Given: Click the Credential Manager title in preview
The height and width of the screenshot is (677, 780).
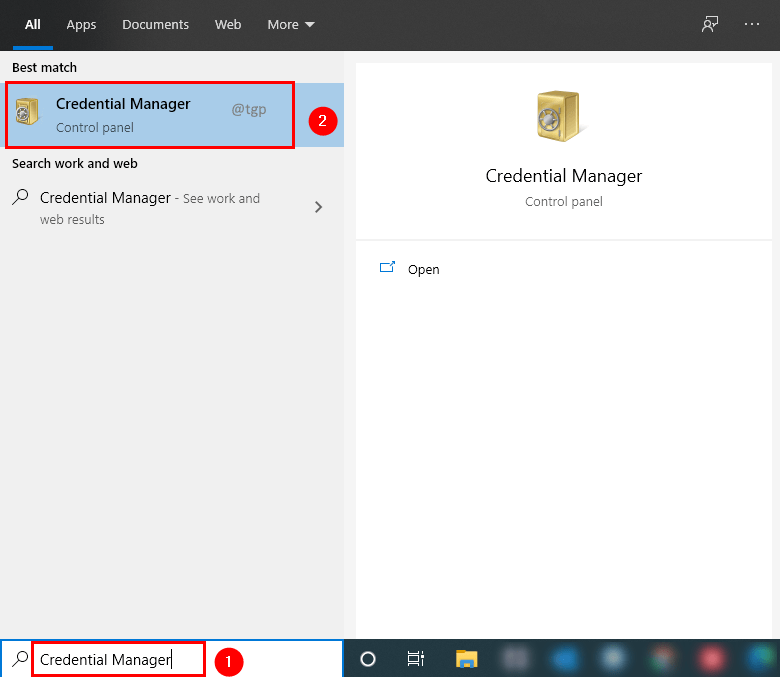Looking at the screenshot, I should point(564,176).
